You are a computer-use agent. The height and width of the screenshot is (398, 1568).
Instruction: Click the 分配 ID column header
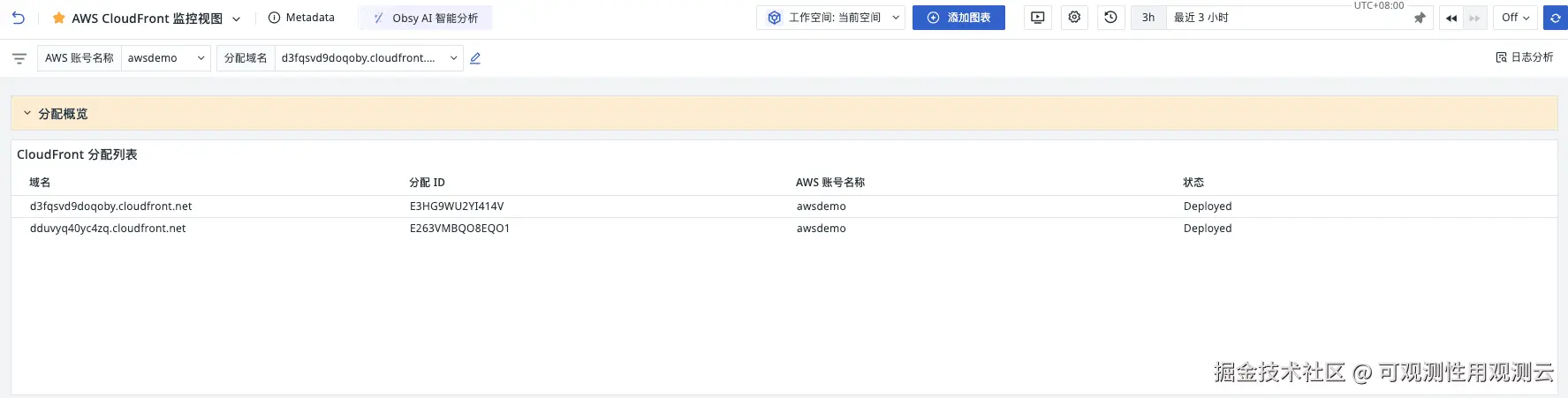pos(427,183)
